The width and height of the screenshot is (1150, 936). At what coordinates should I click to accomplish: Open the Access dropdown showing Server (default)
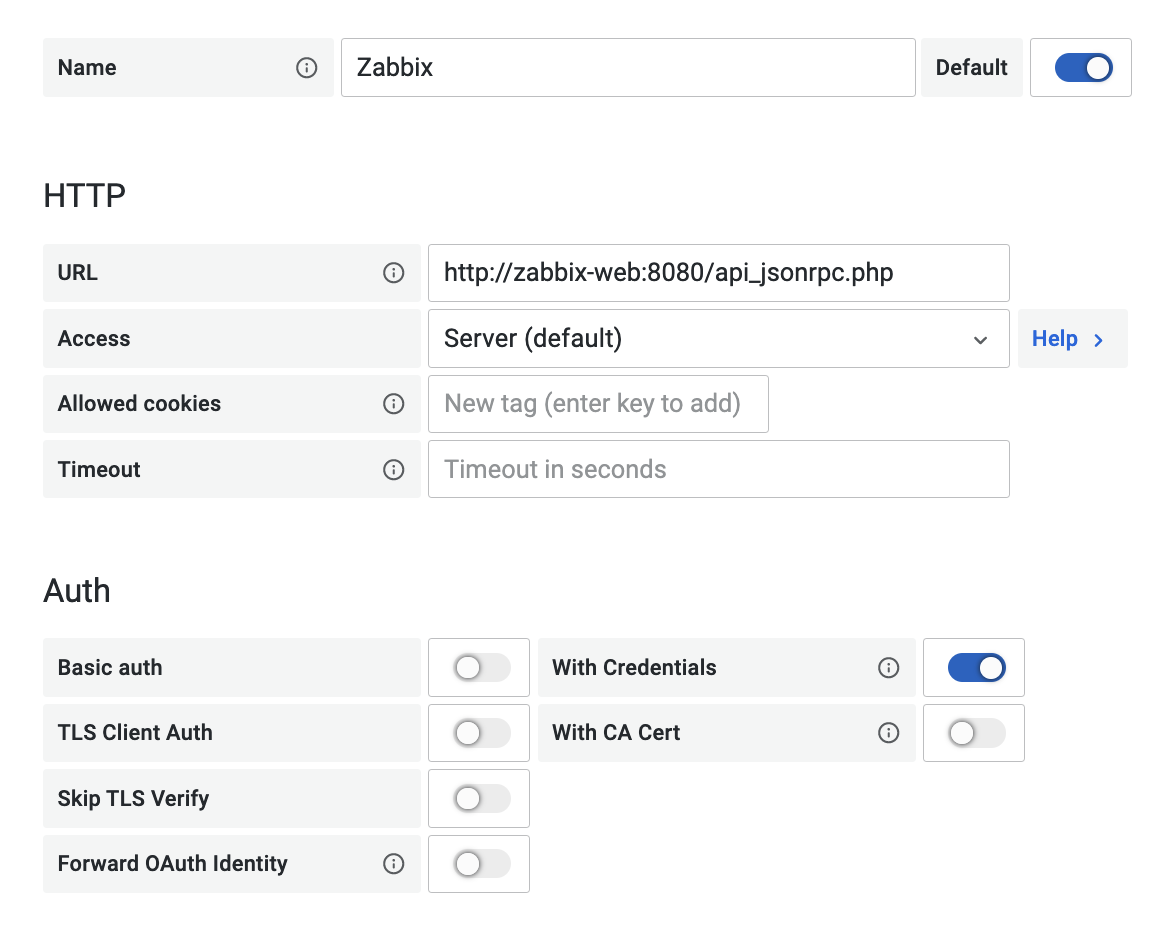718,339
